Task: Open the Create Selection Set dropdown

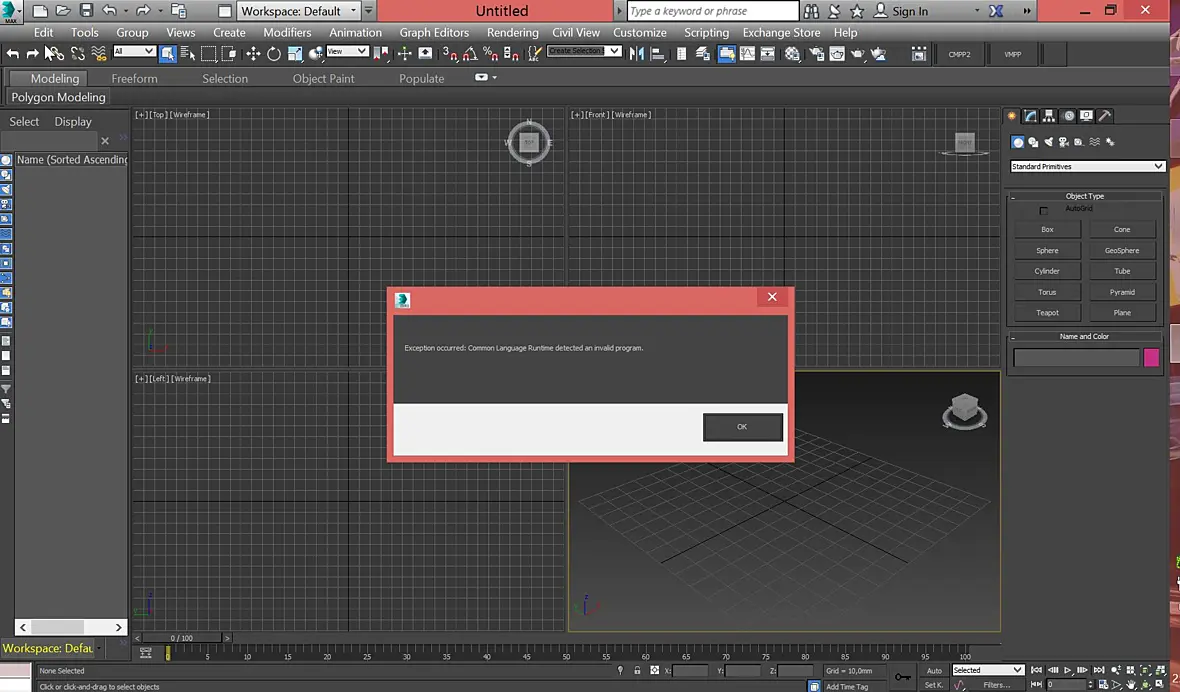Action: click(x=584, y=51)
